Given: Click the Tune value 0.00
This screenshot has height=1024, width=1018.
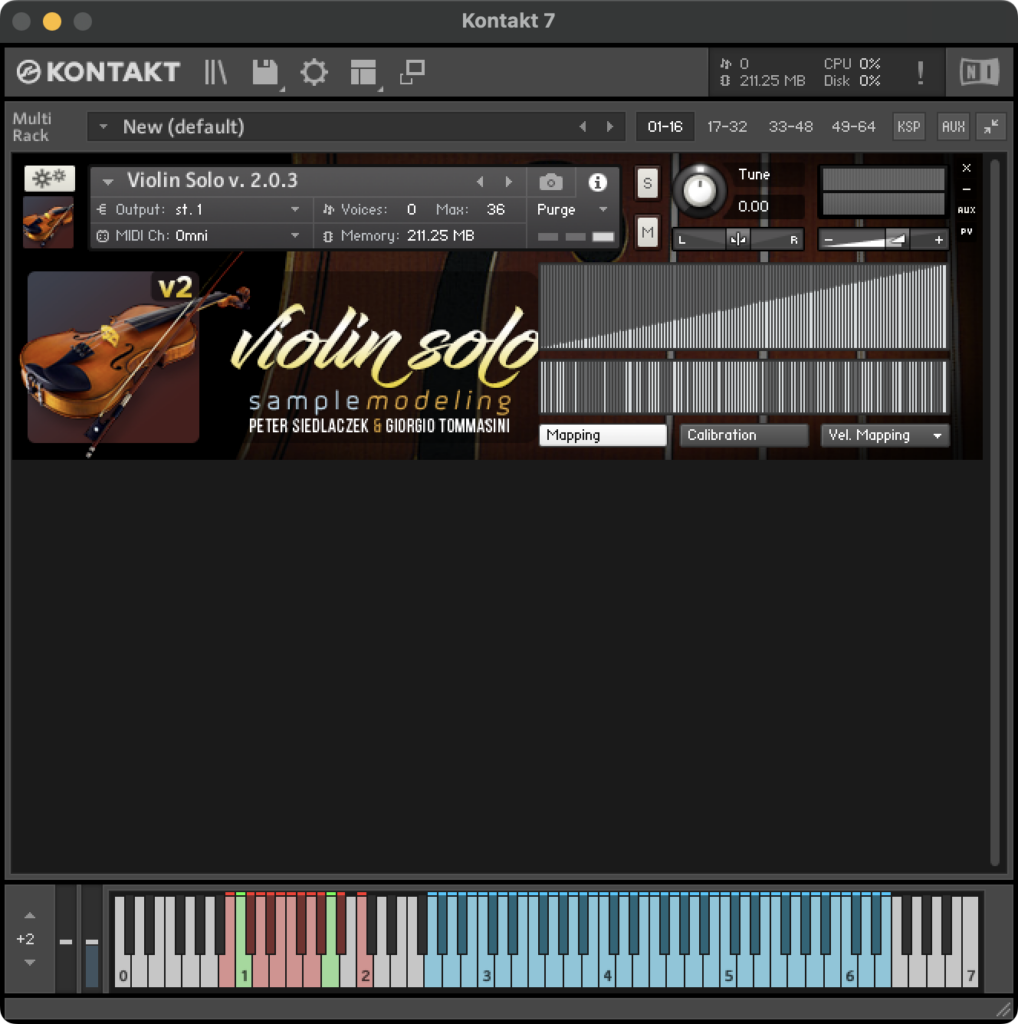Looking at the screenshot, I should point(753,206).
